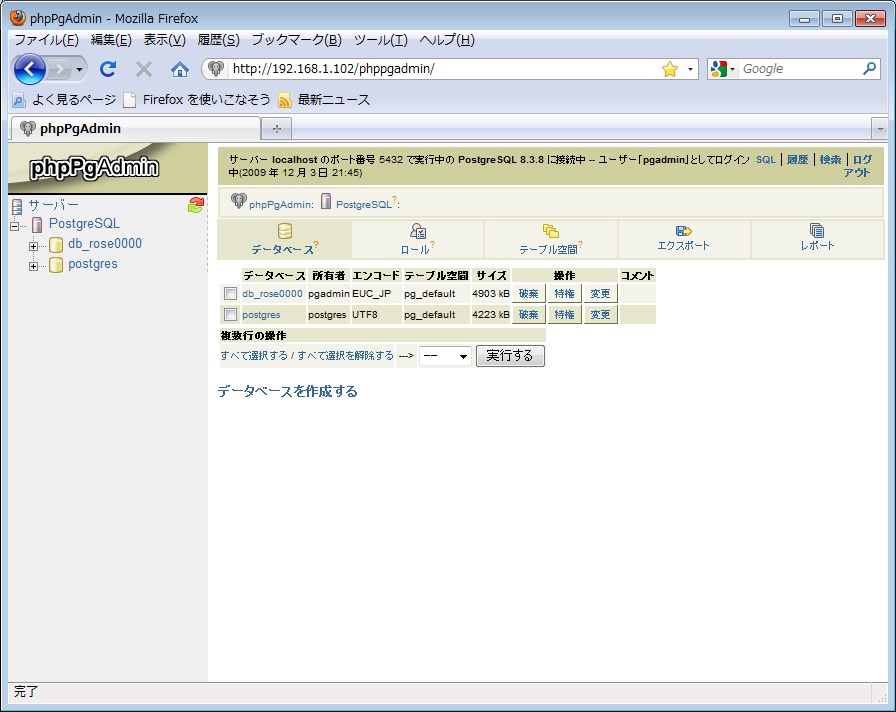Click the PostgreSQL server icon in tree
The width and height of the screenshot is (896, 712).
coord(37,225)
